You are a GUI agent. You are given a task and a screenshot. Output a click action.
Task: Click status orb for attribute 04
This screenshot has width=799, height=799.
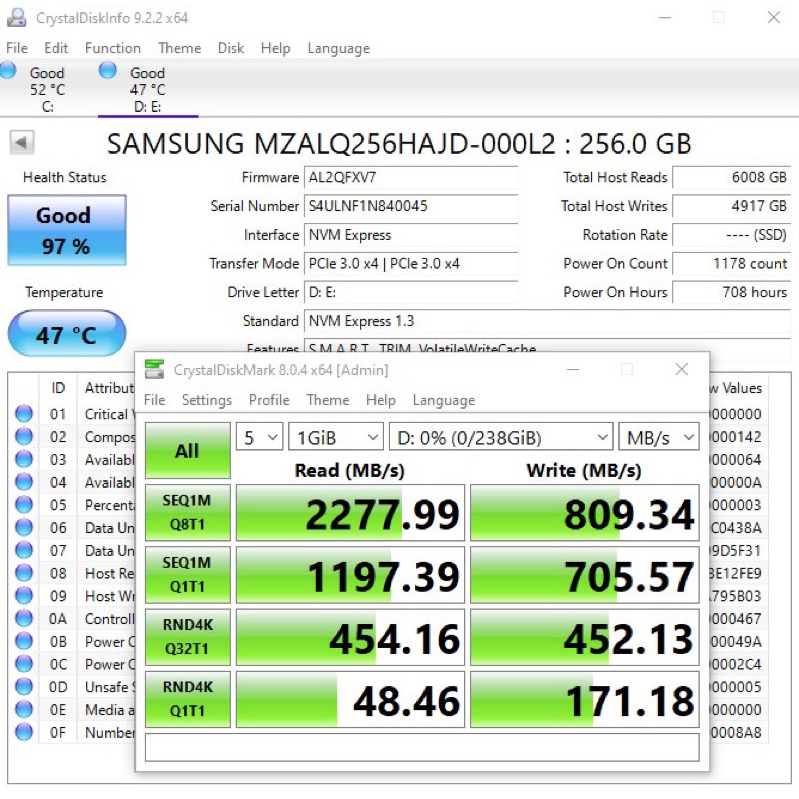tap(24, 482)
